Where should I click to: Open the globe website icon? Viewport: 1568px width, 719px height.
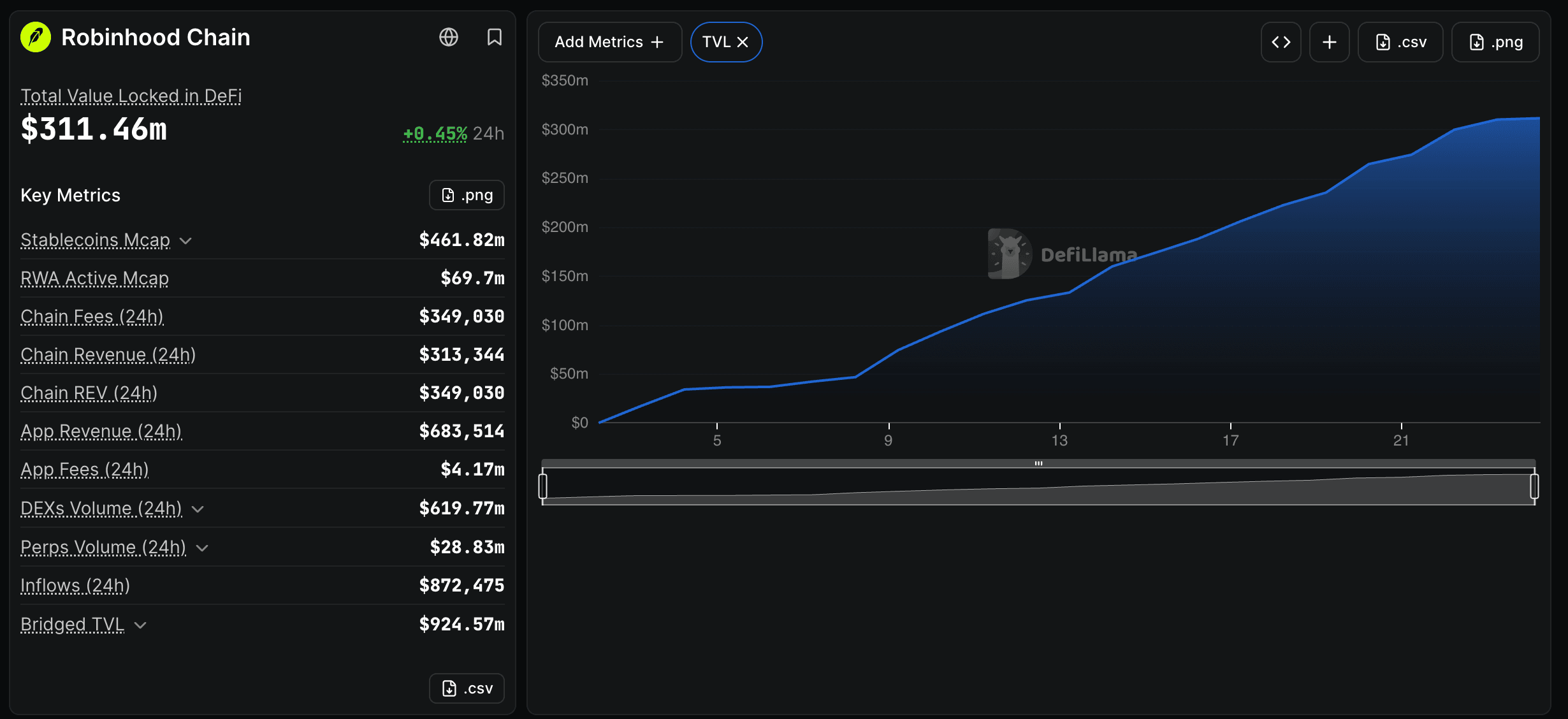click(x=449, y=37)
